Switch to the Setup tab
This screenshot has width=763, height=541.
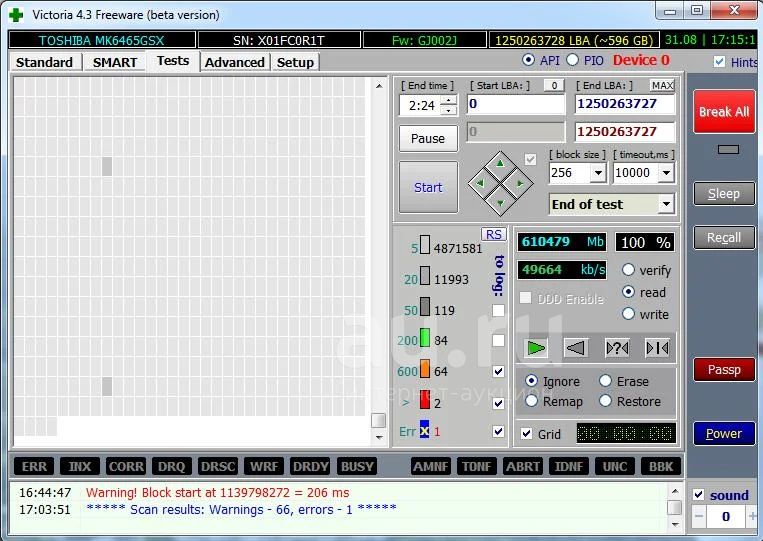pos(295,62)
